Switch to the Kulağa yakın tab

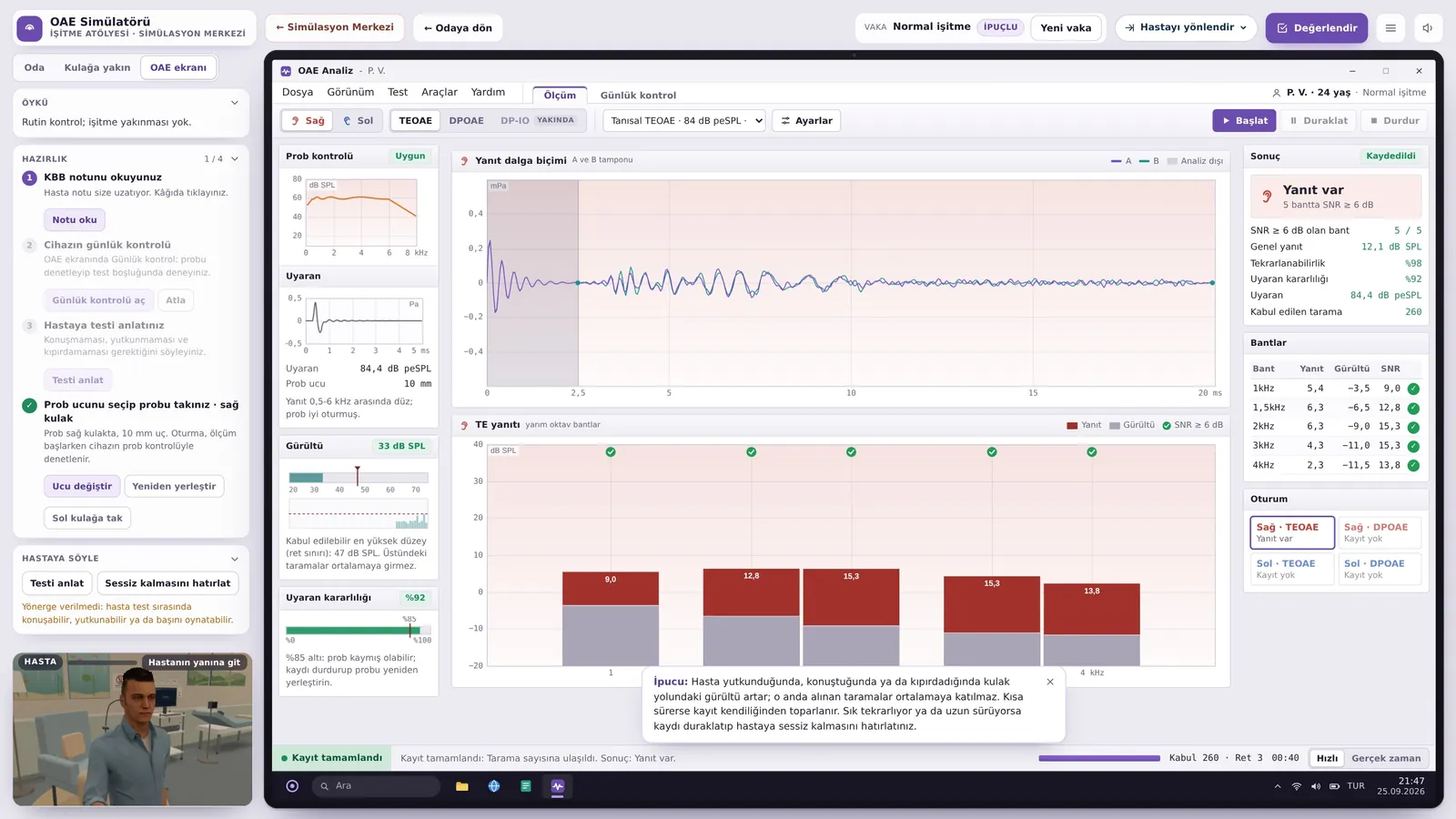97,68
